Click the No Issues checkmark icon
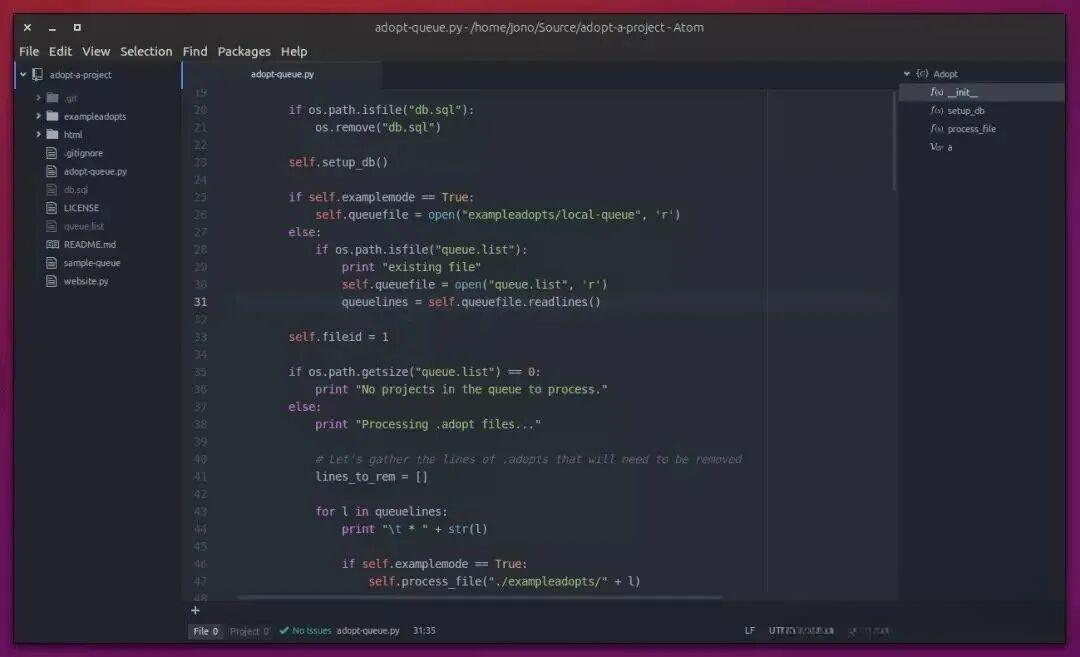The width and height of the screenshot is (1080, 657). pyautogui.click(x=284, y=630)
